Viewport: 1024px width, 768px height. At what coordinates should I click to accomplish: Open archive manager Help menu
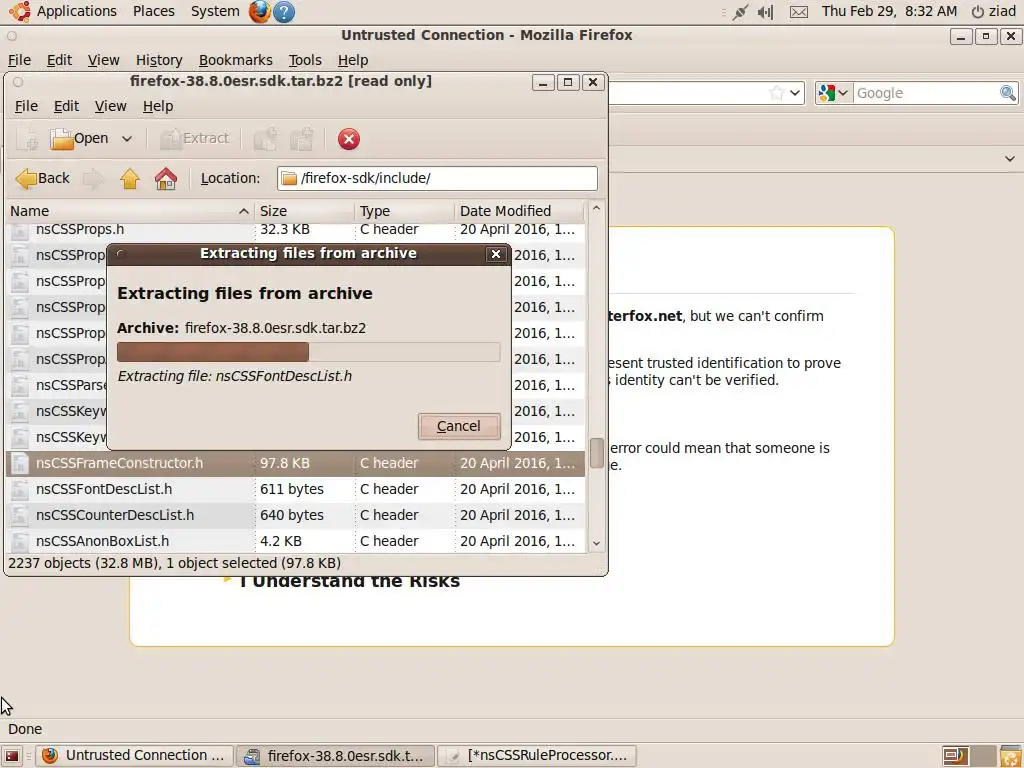(158, 106)
